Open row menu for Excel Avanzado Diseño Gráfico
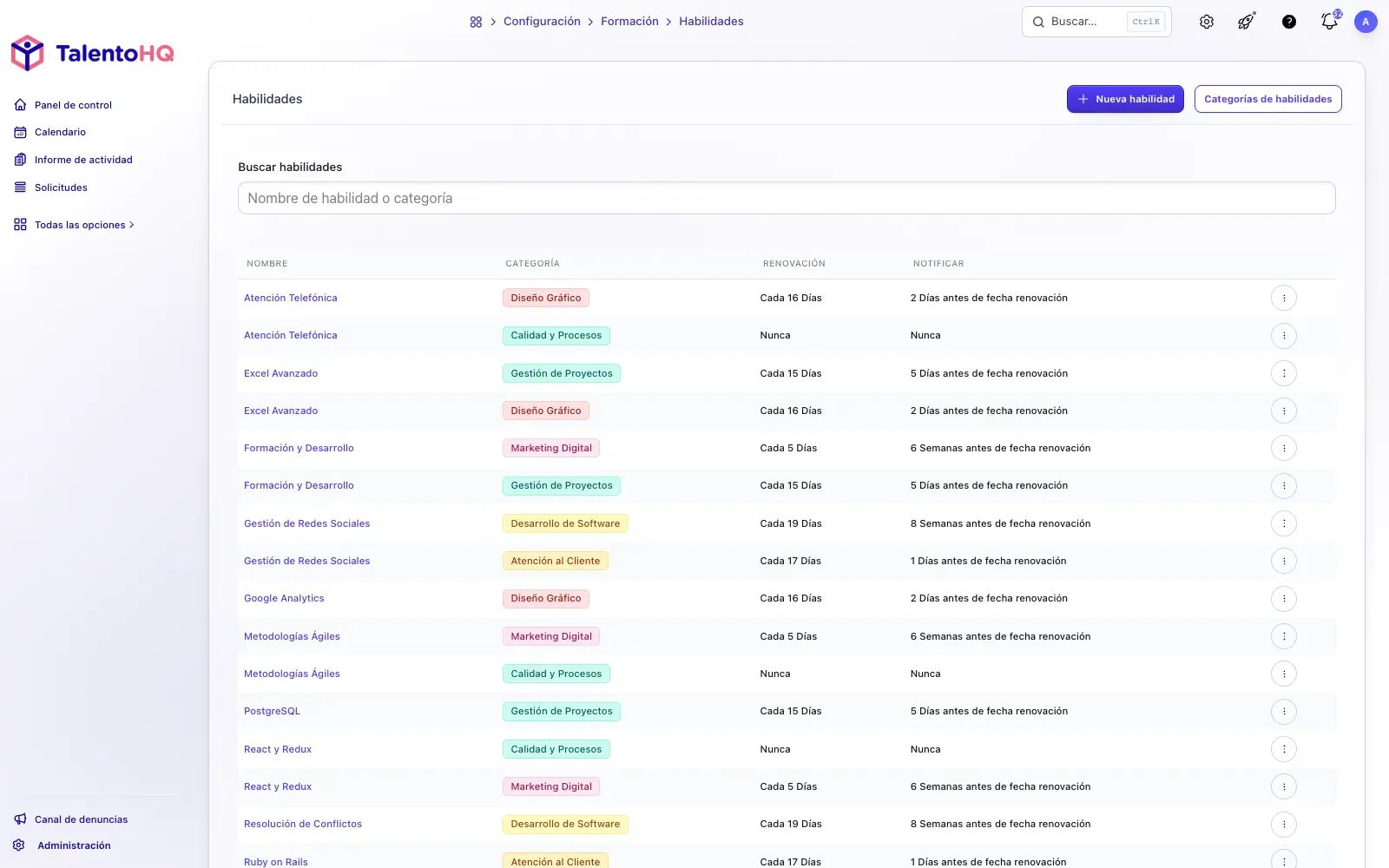The width and height of the screenshot is (1389, 868). (x=1284, y=411)
